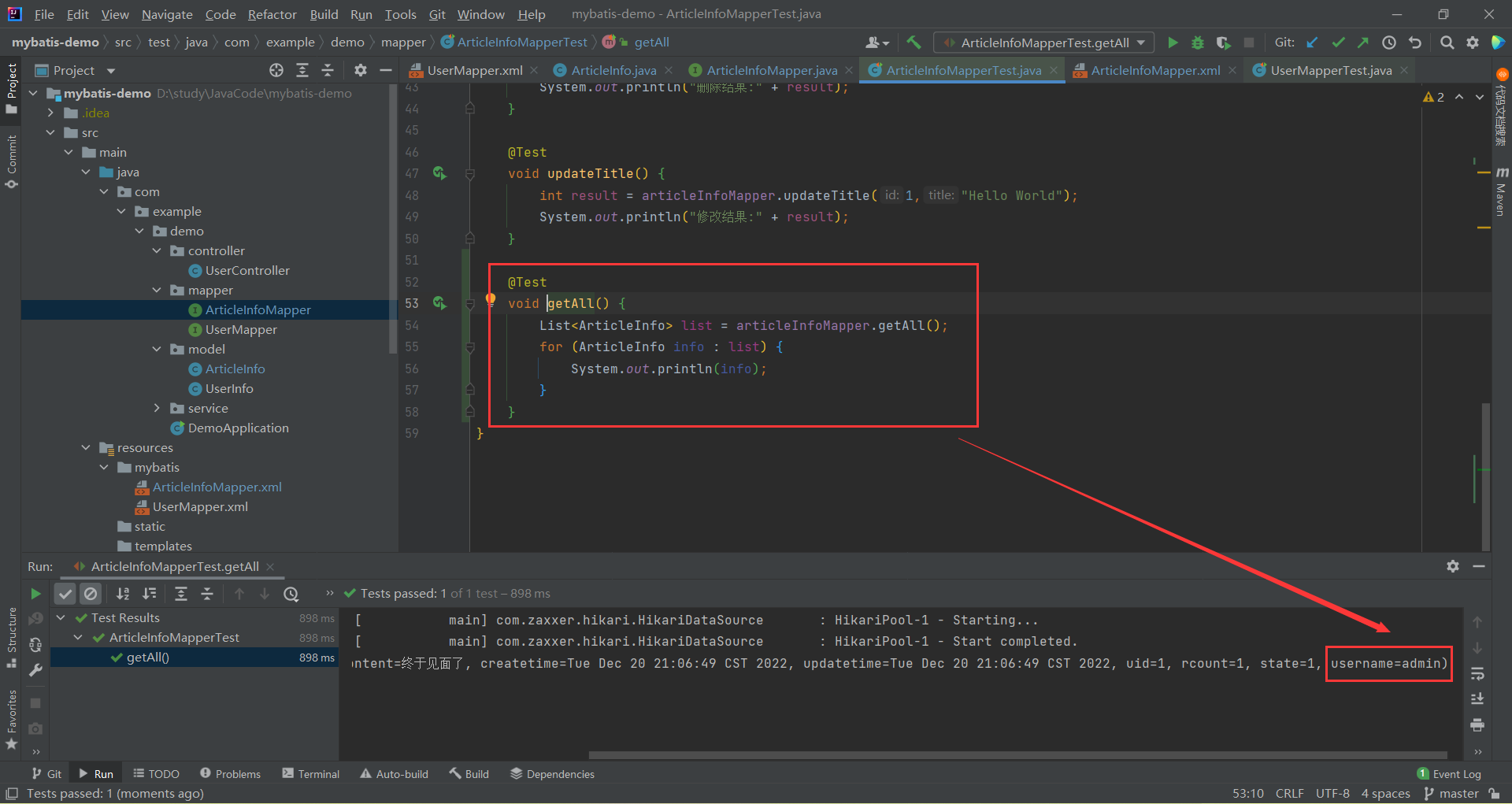Click master branch in status bar
1512x804 pixels.
(1451, 794)
